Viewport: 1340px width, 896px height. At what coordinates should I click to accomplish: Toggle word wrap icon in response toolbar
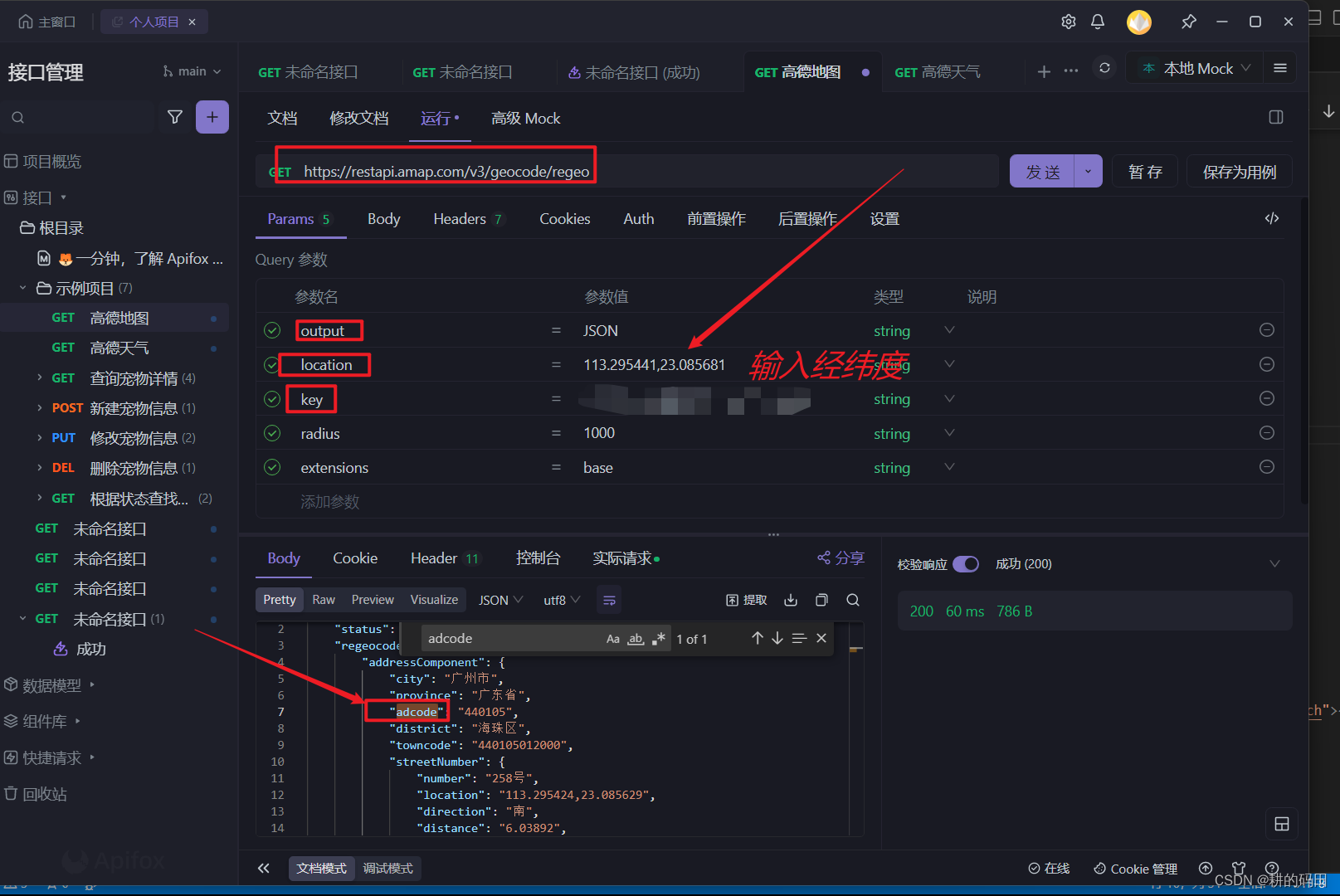(609, 600)
